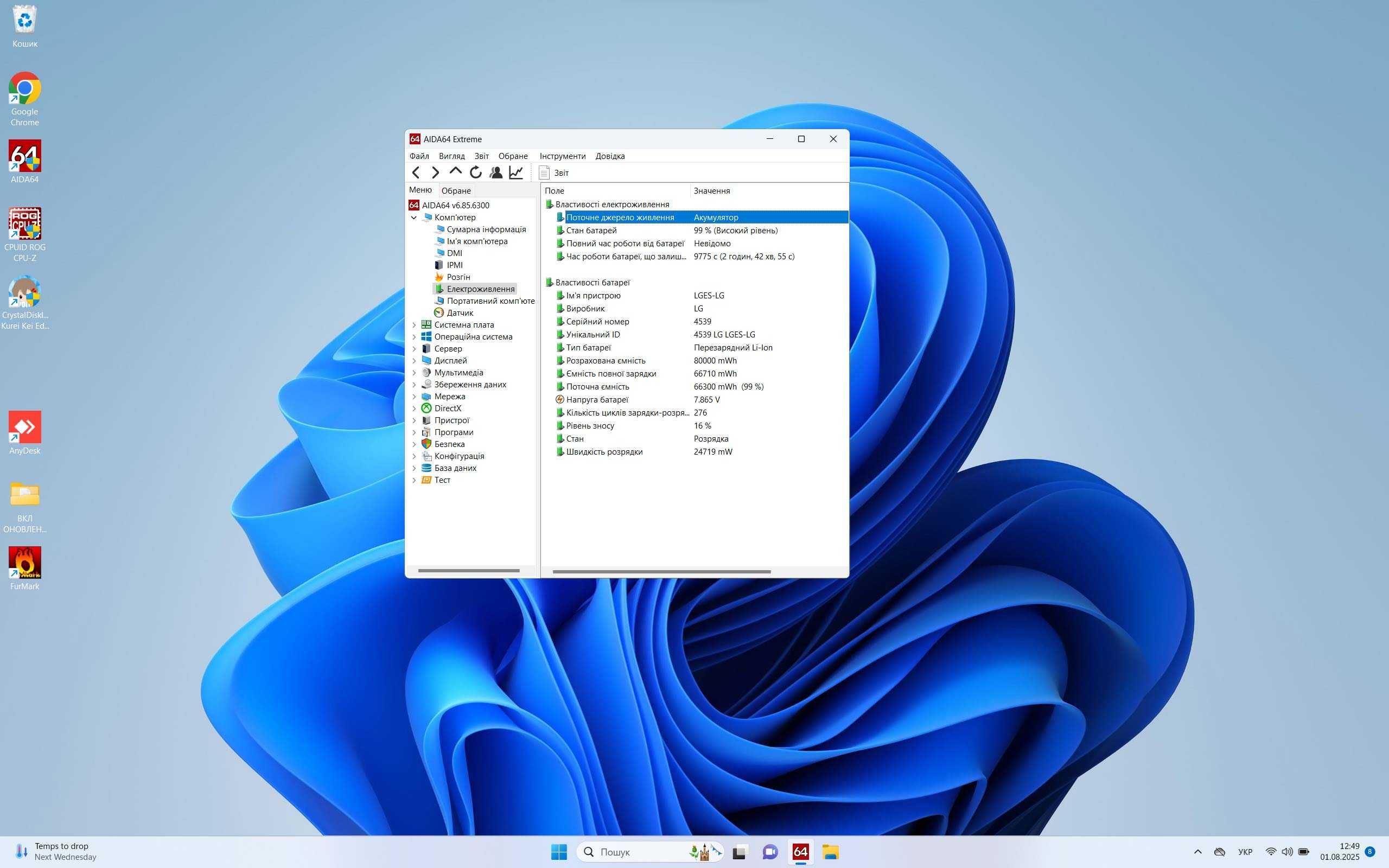Open CrystalDiskInfo desktop shortcut

click(x=24, y=303)
